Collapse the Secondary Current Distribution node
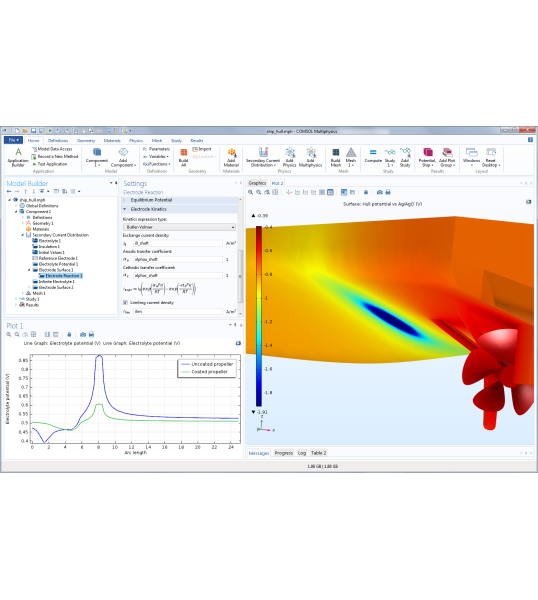Viewport: 538px width, 600px height. point(23,235)
